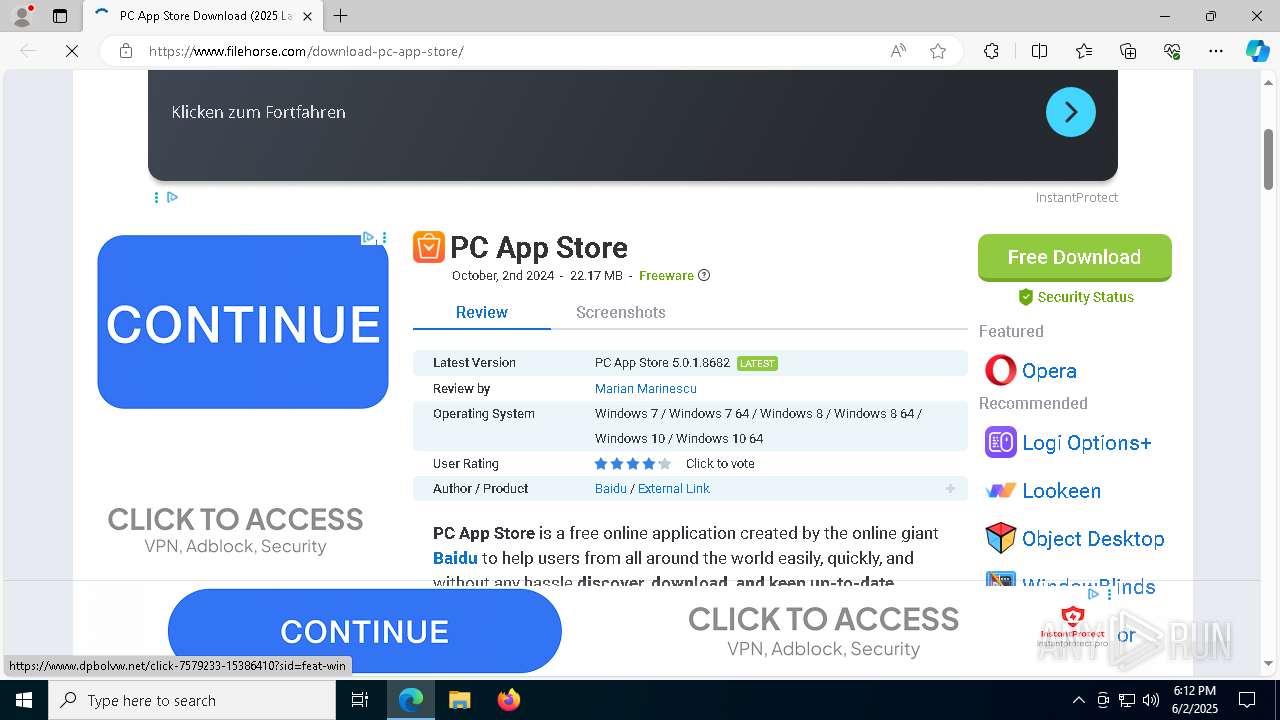
Task: Click the LATEST version badge
Action: coord(757,364)
